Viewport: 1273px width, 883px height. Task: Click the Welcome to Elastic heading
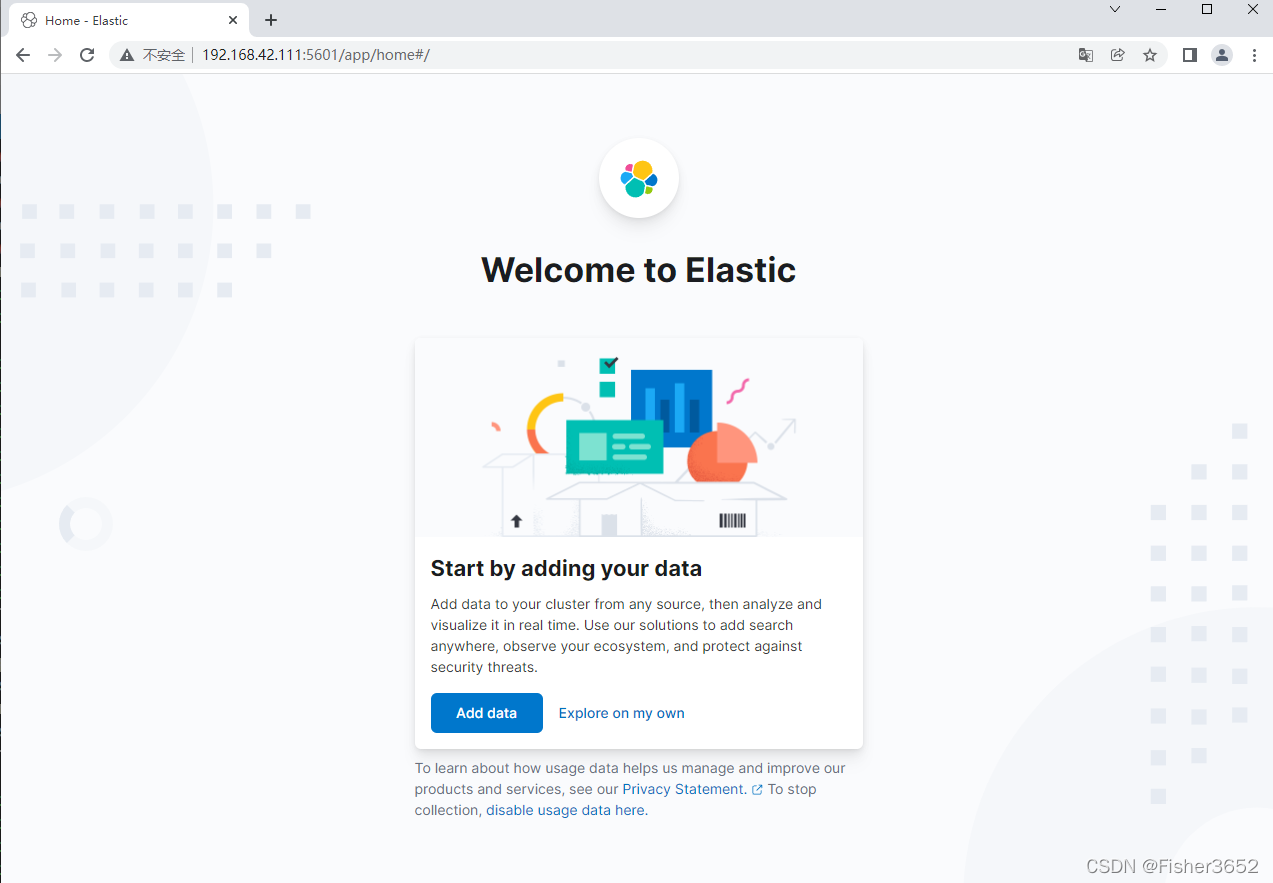(x=638, y=270)
